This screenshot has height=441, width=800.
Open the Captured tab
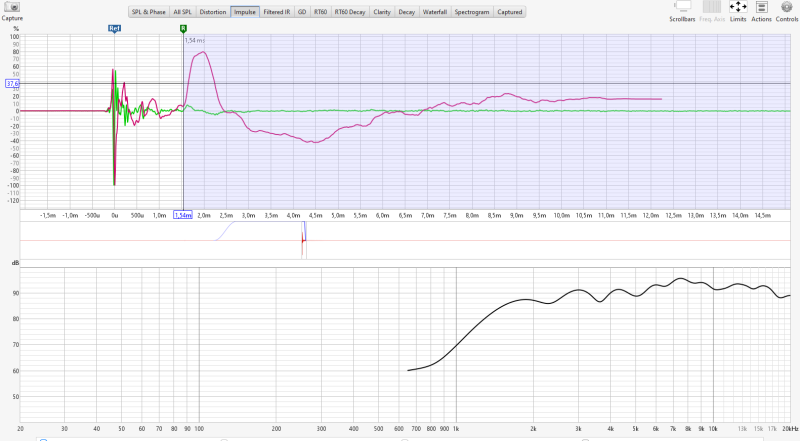[x=510, y=12]
